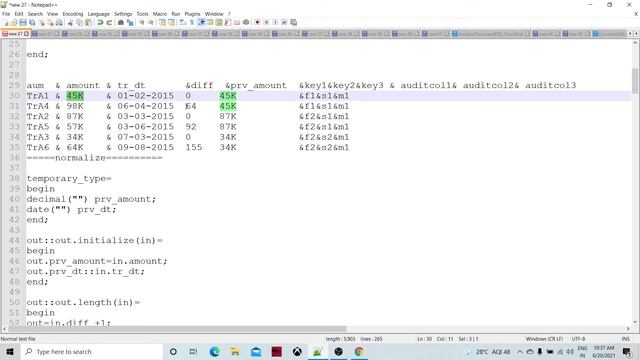
Task: Click the UTF-8 encoding status entry
Action: 578,339
